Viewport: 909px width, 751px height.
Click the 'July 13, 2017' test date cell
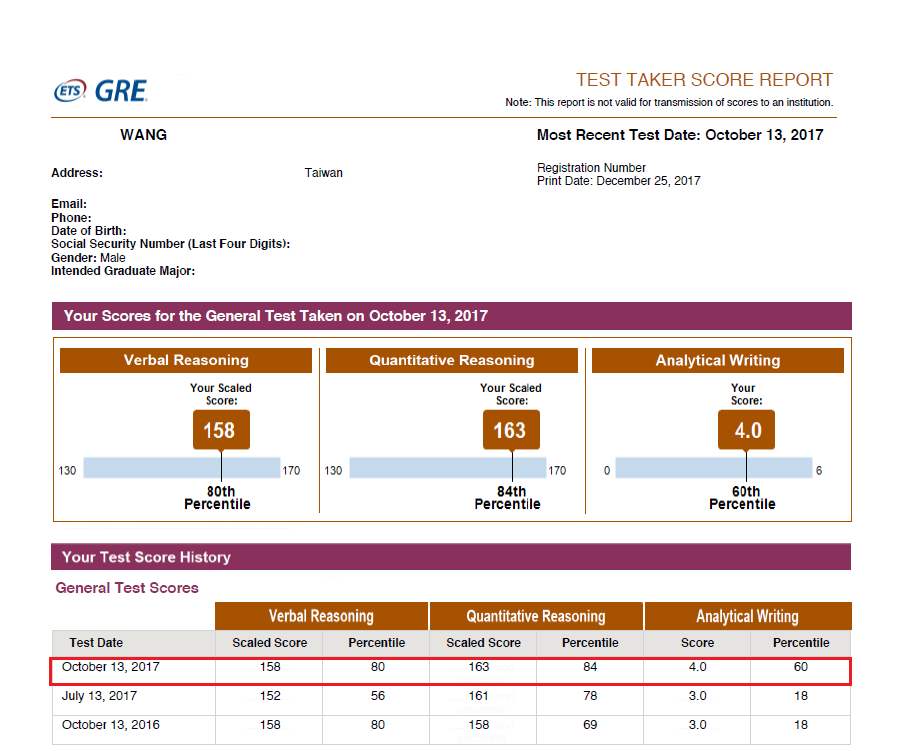point(100,696)
